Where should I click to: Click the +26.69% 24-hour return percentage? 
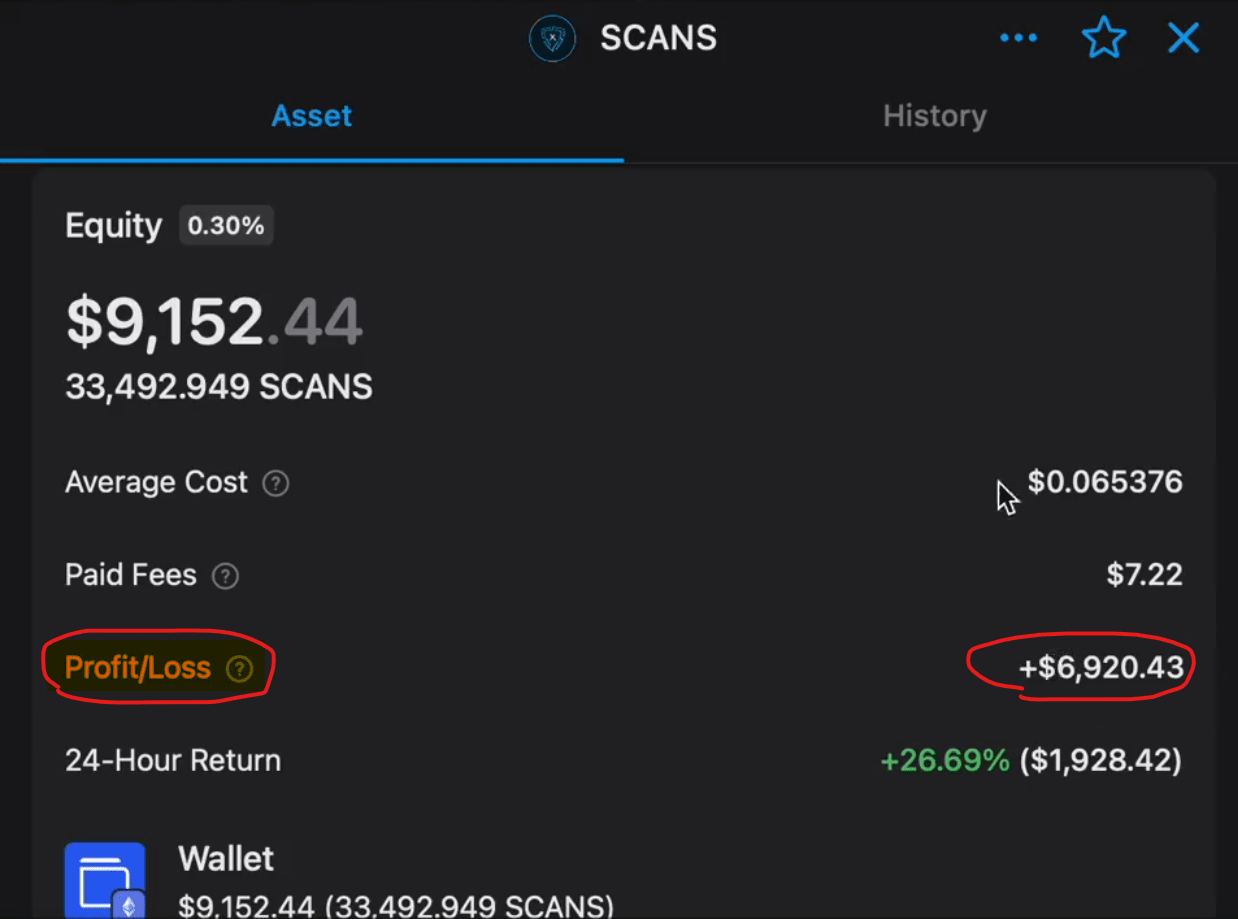(944, 761)
